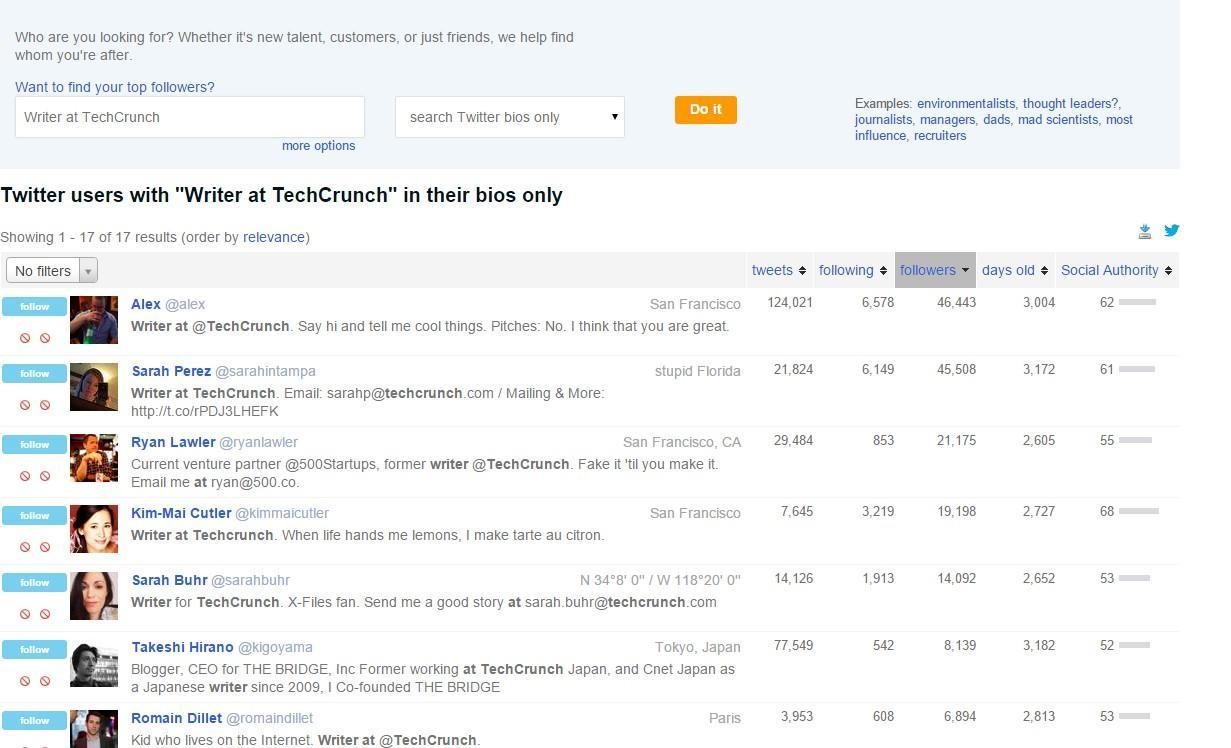Follow Alex with the follow button
This screenshot has height=748, width=1231.
[34, 306]
